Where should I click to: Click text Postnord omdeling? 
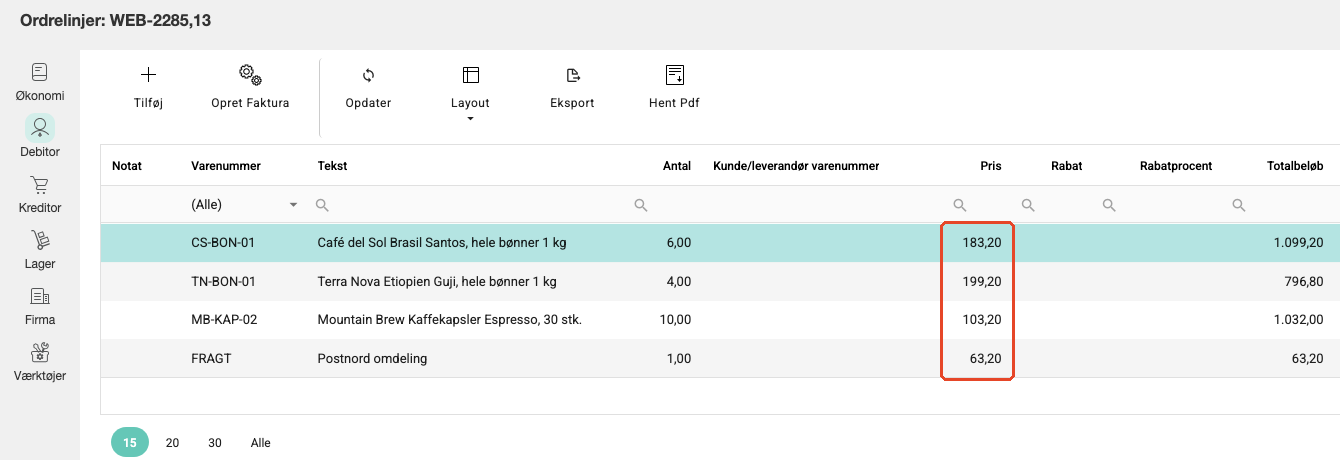coord(372,358)
